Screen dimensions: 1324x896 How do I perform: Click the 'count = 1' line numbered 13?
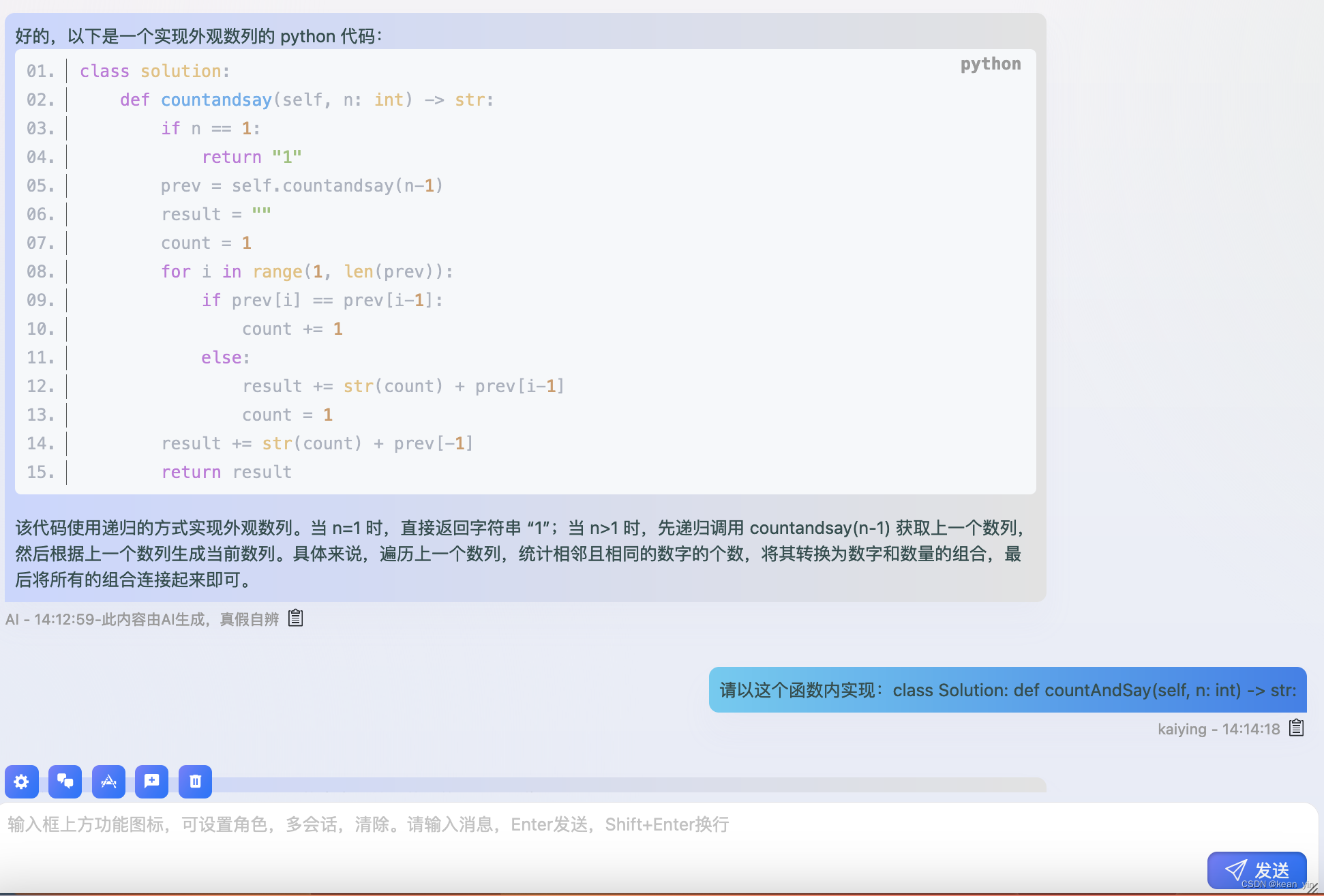tap(287, 415)
